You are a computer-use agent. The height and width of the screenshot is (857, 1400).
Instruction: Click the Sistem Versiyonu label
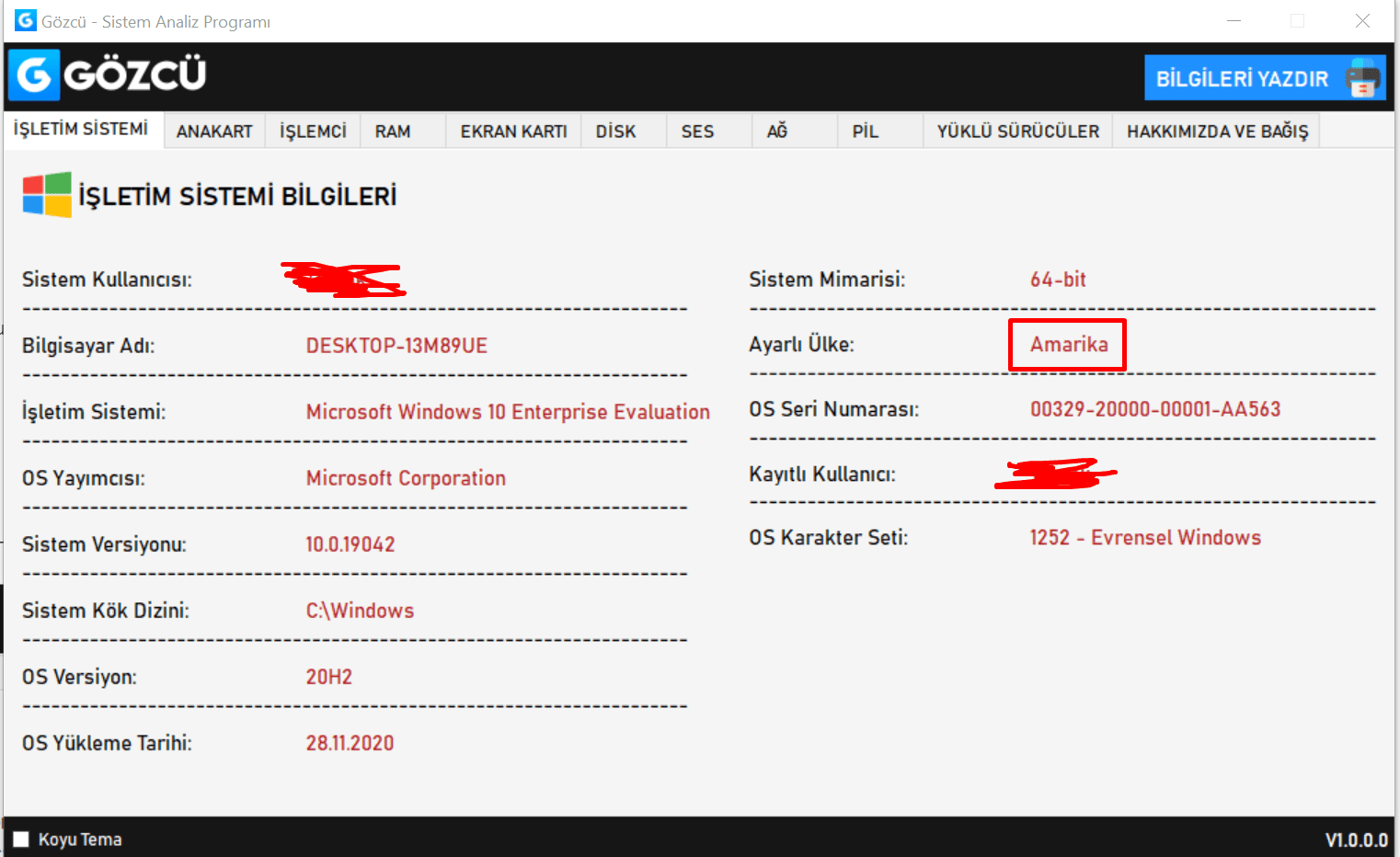click(104, 544)
